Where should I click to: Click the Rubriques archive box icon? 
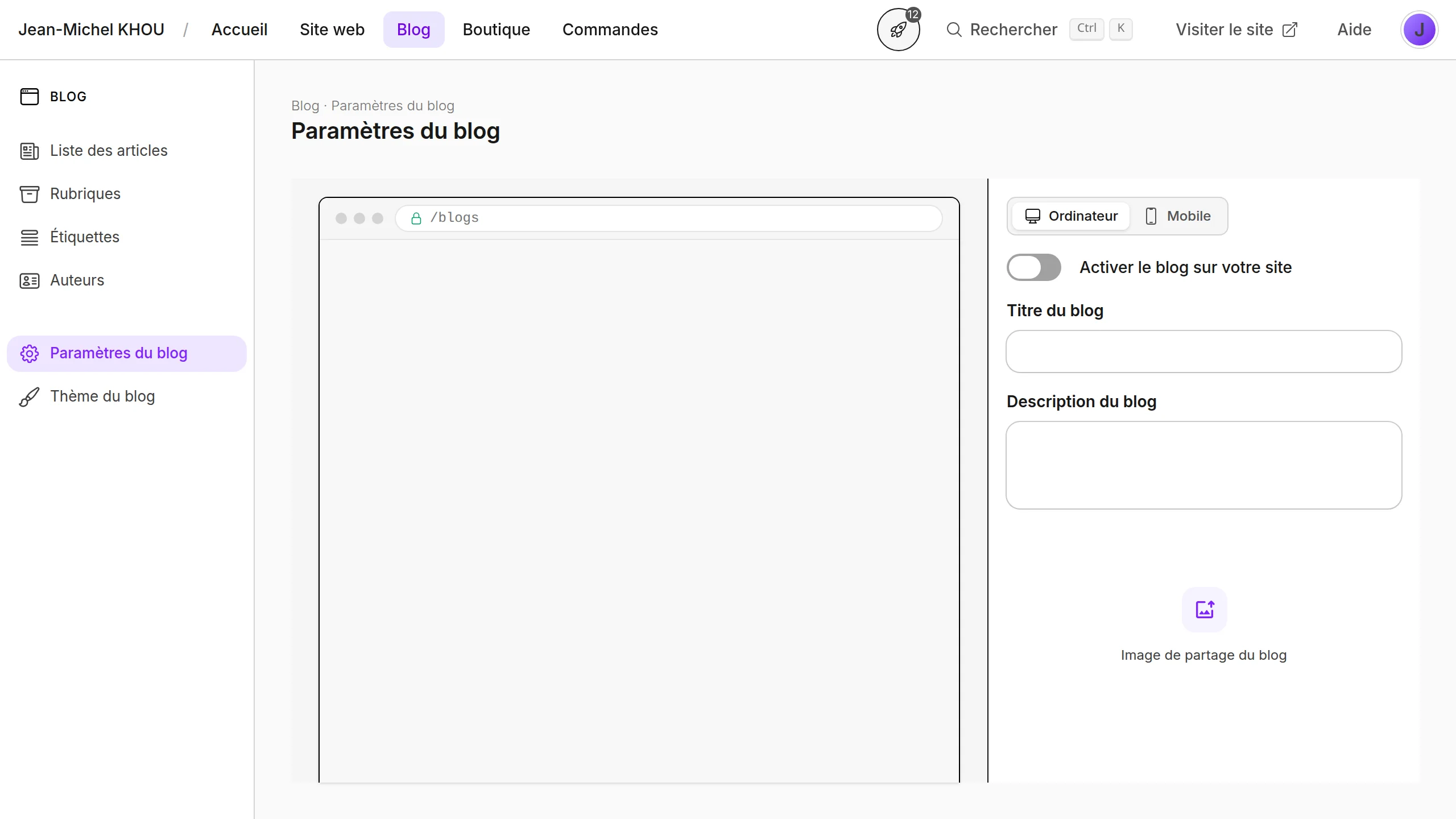tap(29, 194)
